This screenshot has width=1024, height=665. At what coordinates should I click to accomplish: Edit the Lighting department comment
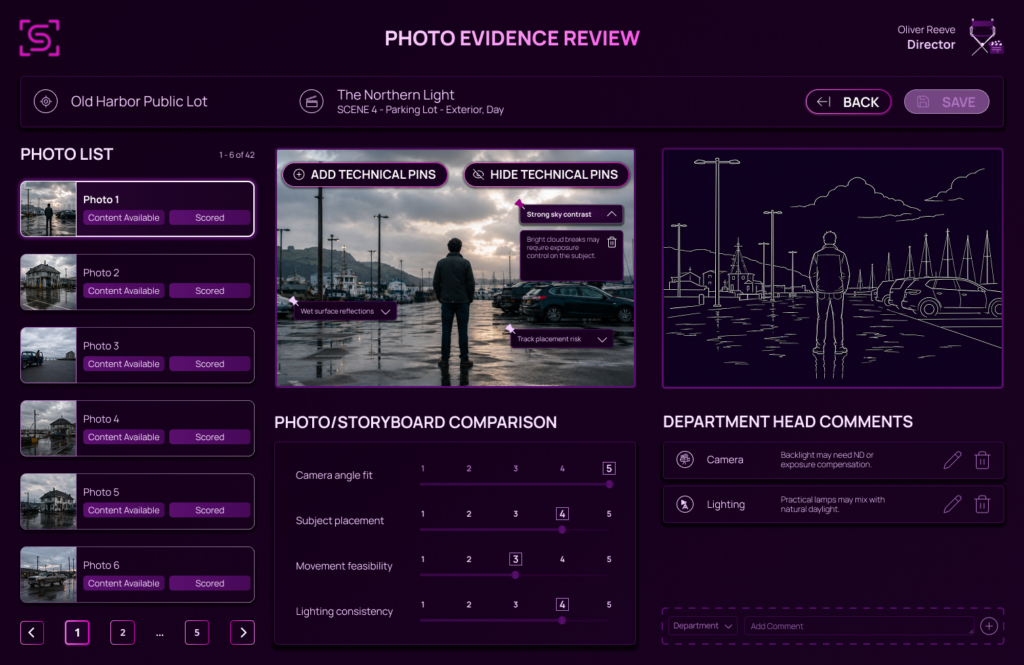click(x=952, y=504)
